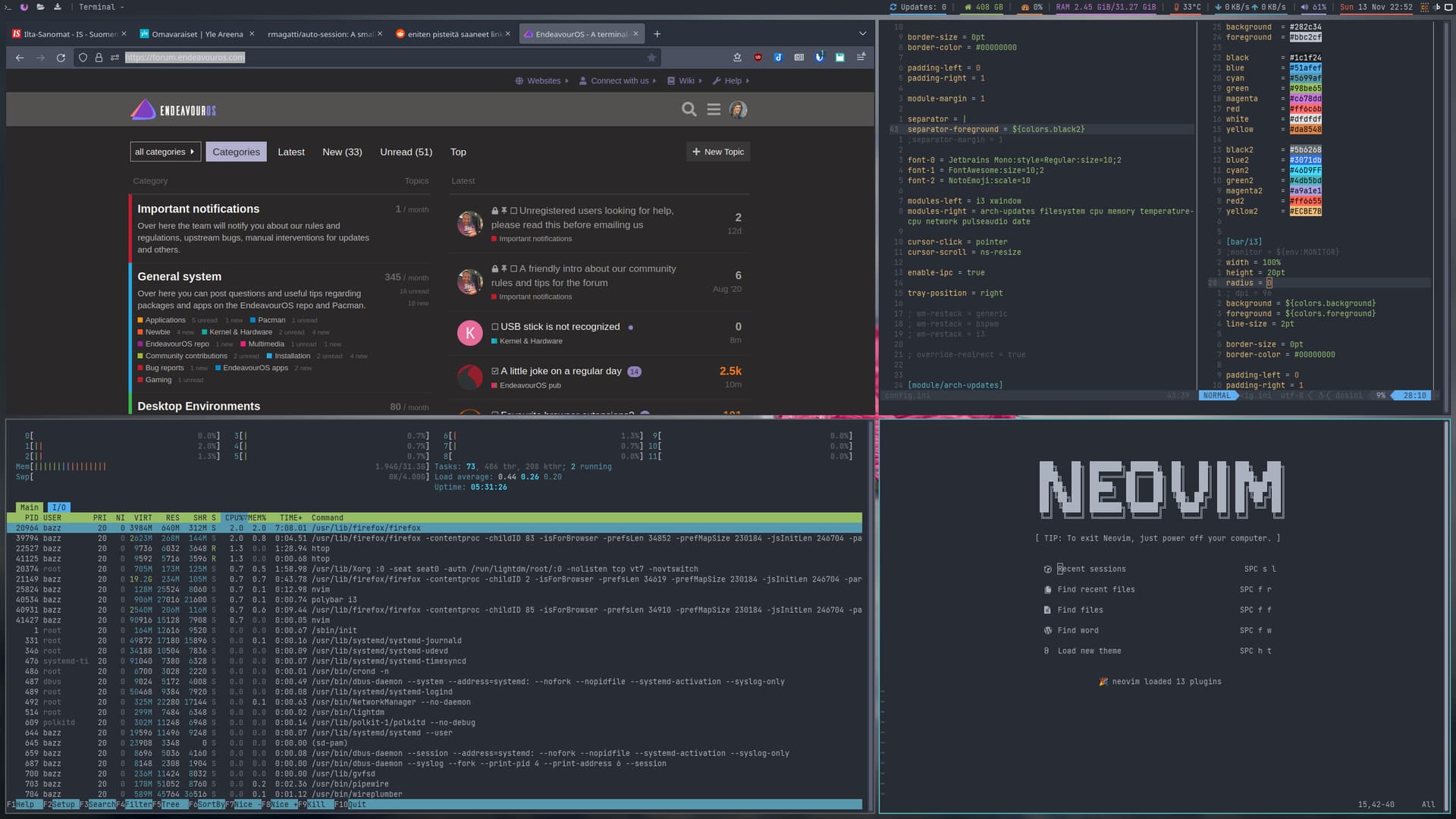This screenshot has height=819, width=1456.
Task: Click the tracking protection shield icon
Action: click(83, 58)
